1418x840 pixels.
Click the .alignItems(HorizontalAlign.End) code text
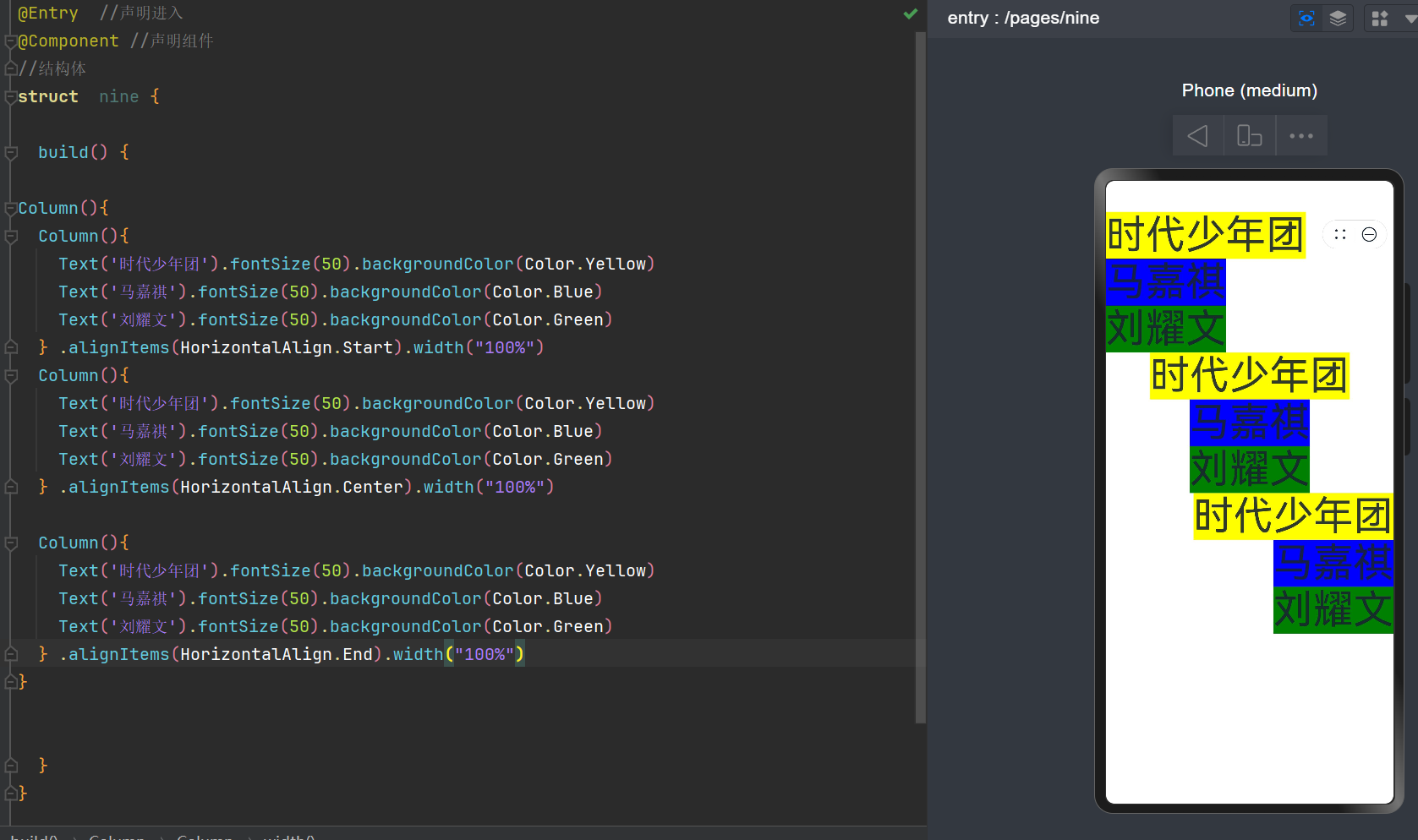coord(220,654)
